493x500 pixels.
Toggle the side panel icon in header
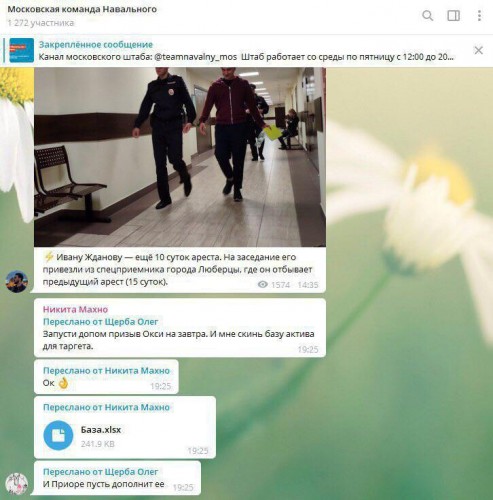[453, 16]
